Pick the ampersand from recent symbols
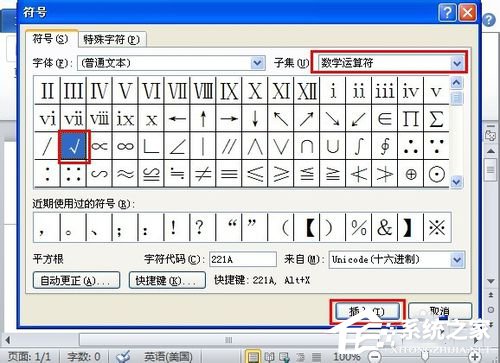The image size is (500, 363). tap(385, 228)
